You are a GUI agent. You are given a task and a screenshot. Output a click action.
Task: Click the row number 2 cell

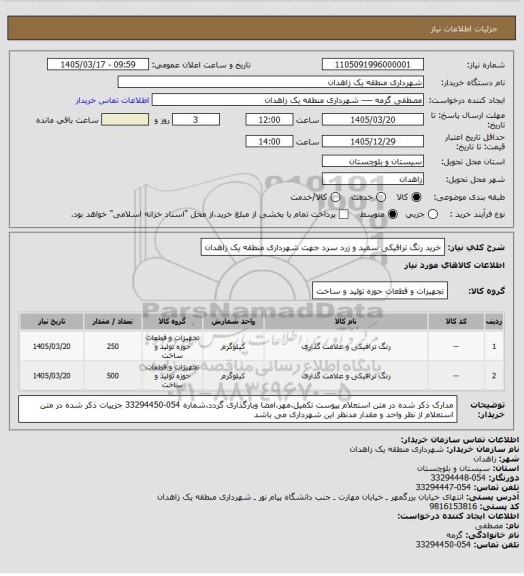494,376
